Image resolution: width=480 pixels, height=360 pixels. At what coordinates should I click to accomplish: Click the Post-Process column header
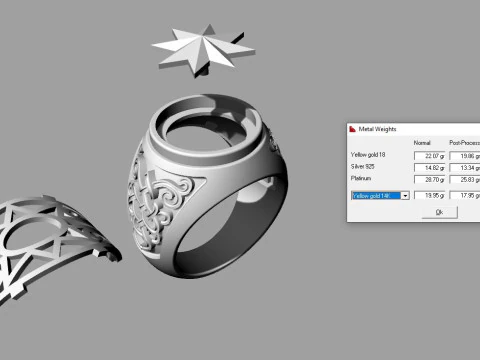click(465, 143)
